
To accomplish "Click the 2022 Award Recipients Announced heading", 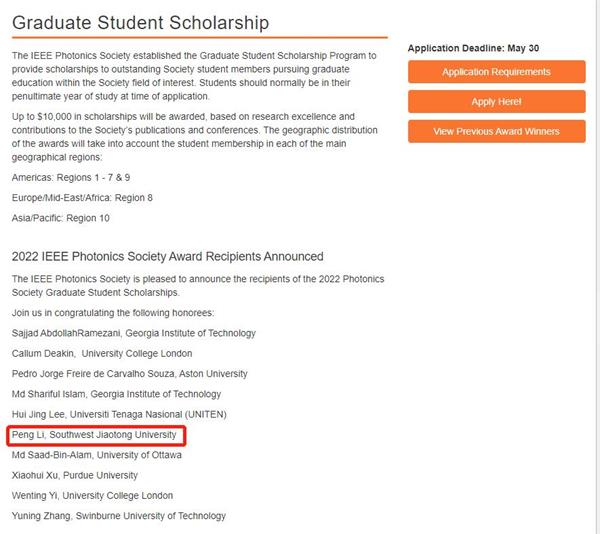I will click(x=167, y=257).
